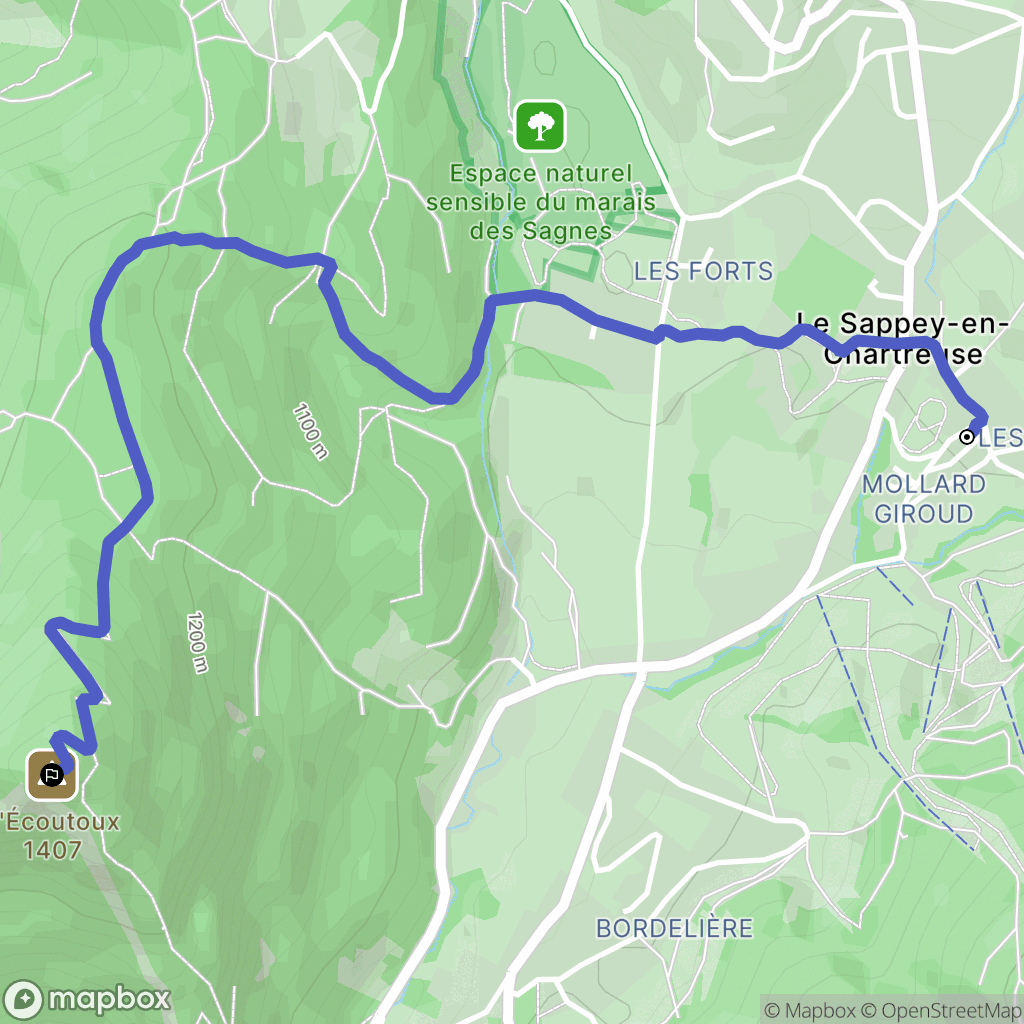Click the route start point circle marker
Image resolution: width=1024 pixels, height=1024 pixels.
967,437
